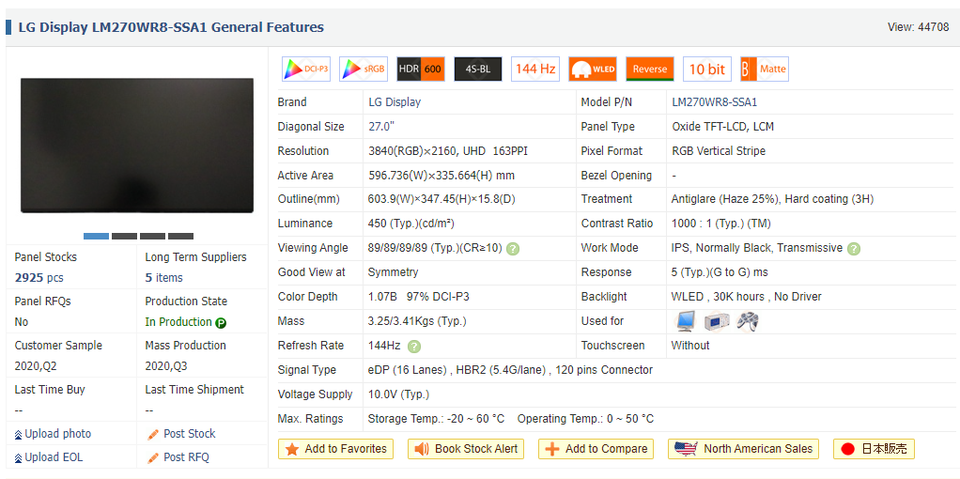Open the North American Sales button
960x479 pixels.
pos(745,449)
